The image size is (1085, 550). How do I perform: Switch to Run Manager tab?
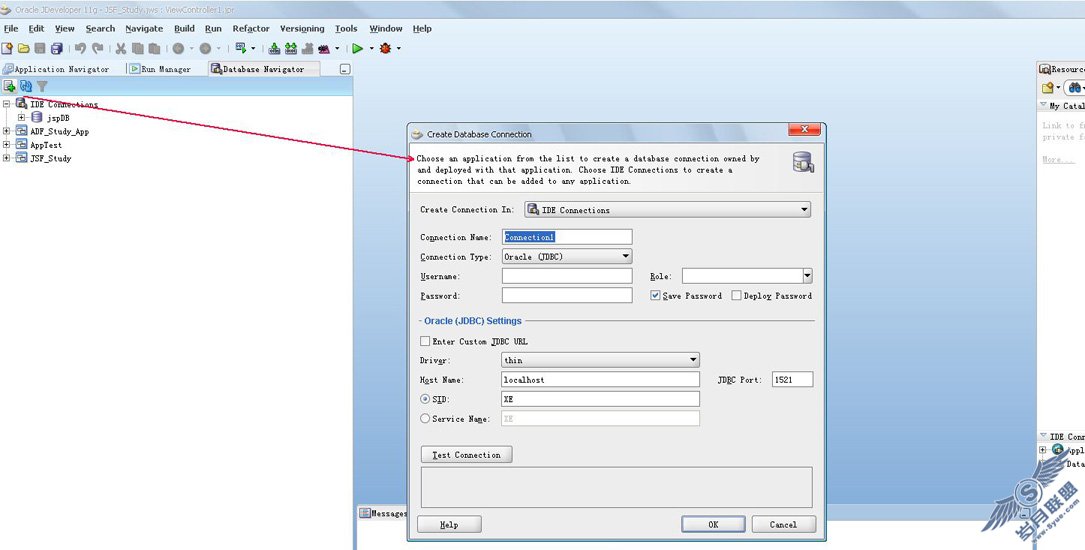(161, 69)
